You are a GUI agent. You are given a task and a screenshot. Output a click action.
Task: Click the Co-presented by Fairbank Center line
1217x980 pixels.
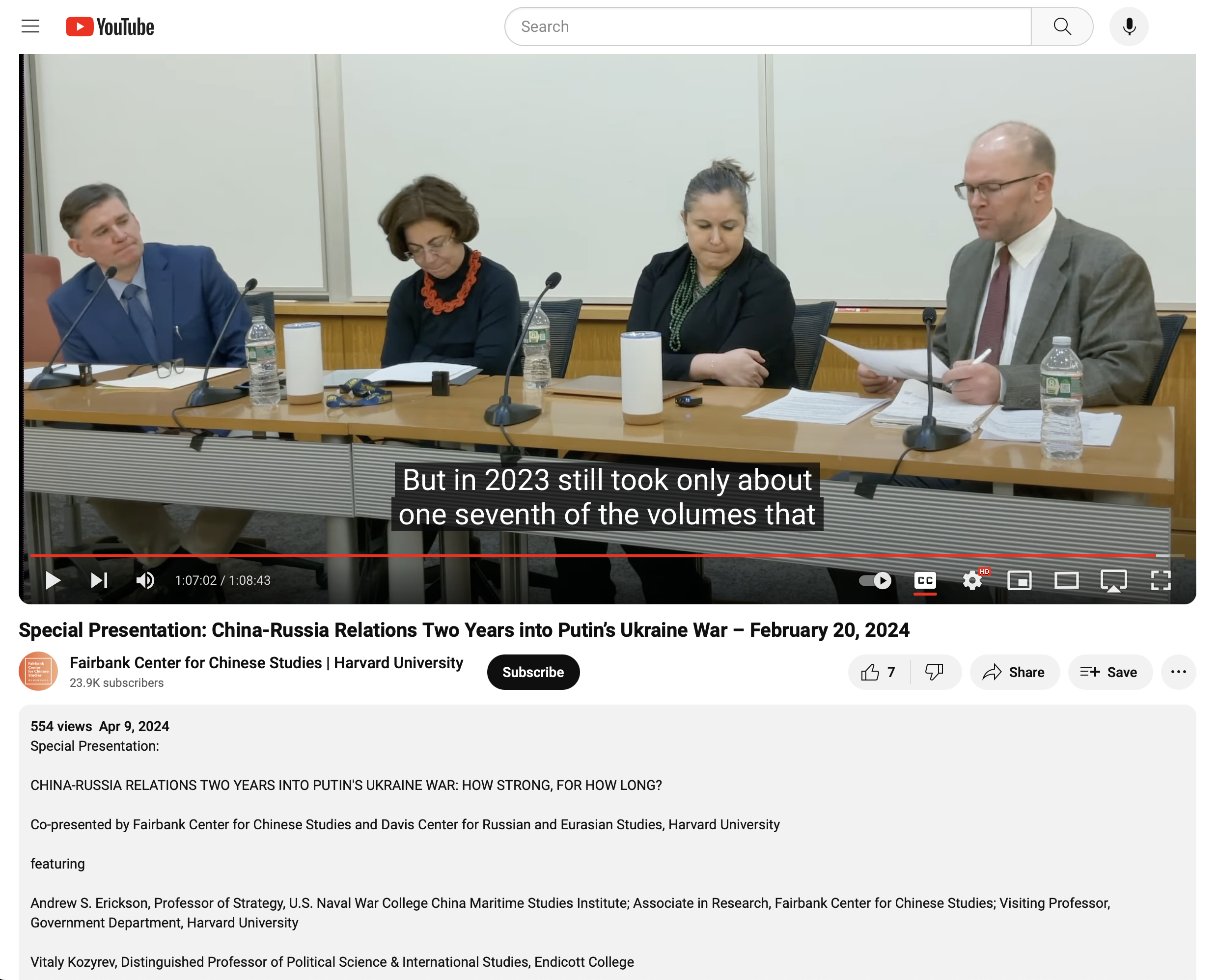[405, 825]
